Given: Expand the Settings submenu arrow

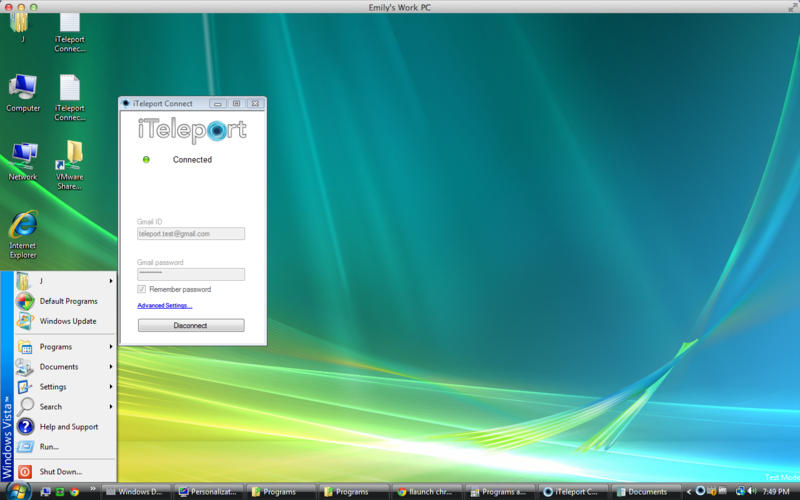Looking at the screenshot, I should [x=110, y=387].
